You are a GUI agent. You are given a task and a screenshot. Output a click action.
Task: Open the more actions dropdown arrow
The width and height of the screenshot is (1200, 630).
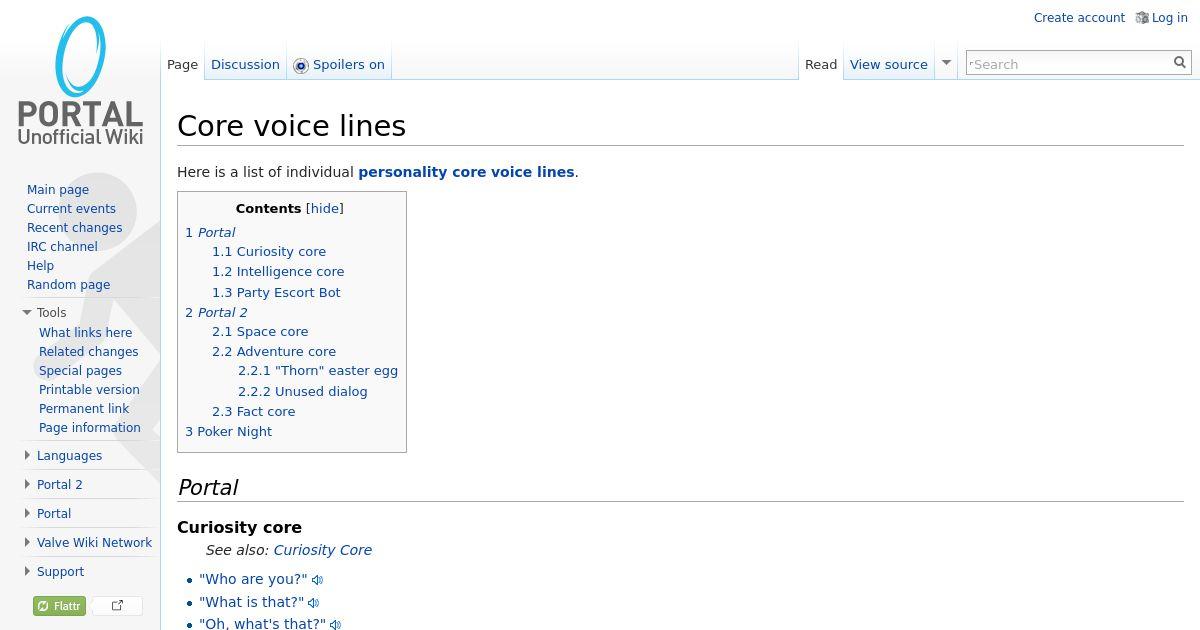[x=946, y=63]
